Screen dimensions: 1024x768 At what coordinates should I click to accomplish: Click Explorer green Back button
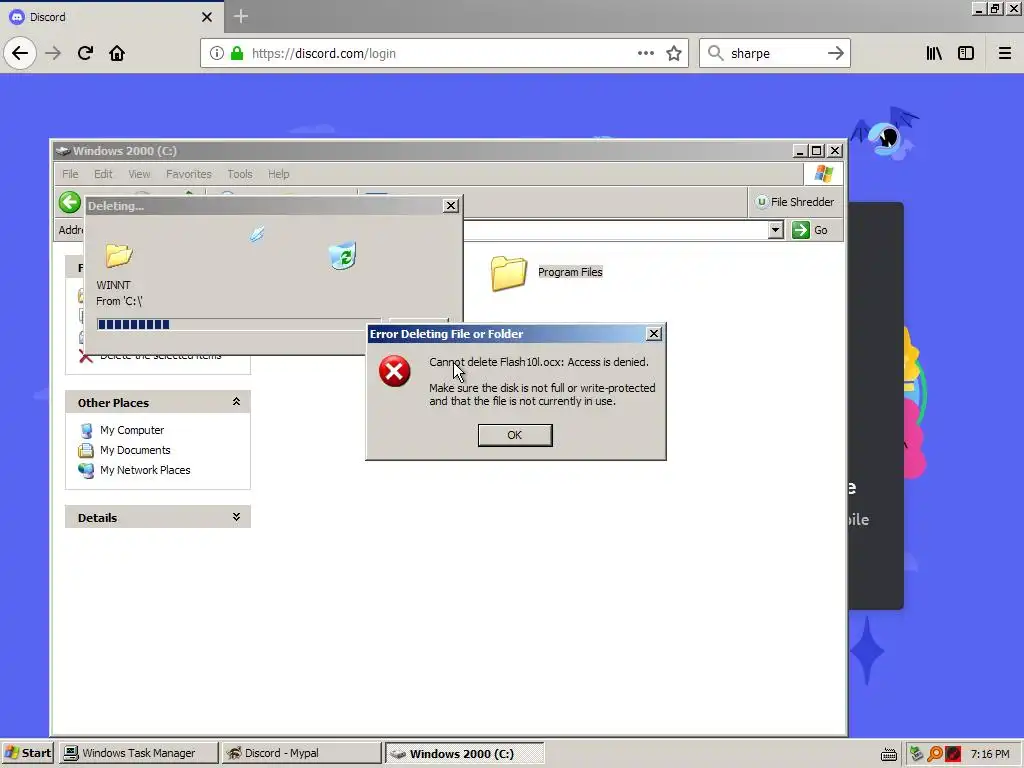click(70, 202)
